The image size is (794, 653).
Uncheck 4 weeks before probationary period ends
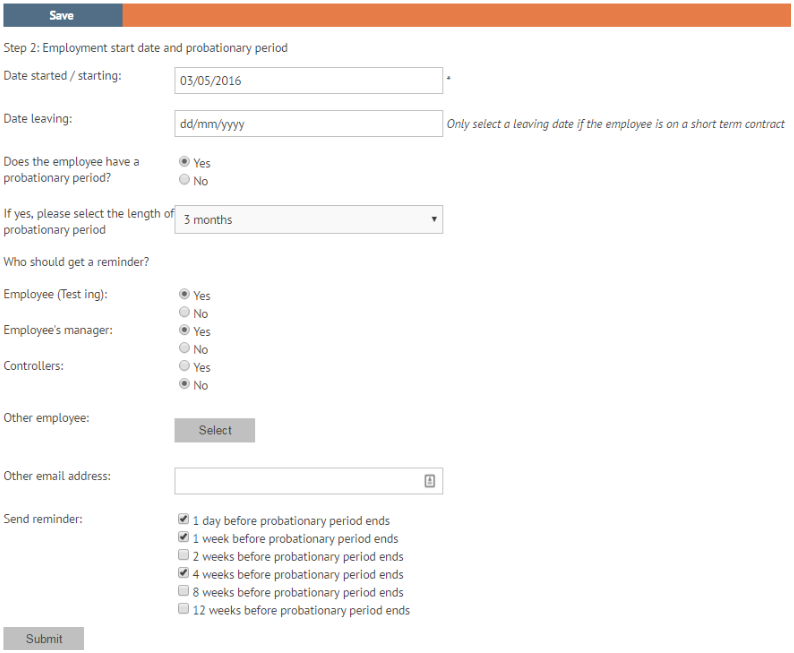[183, 573]
